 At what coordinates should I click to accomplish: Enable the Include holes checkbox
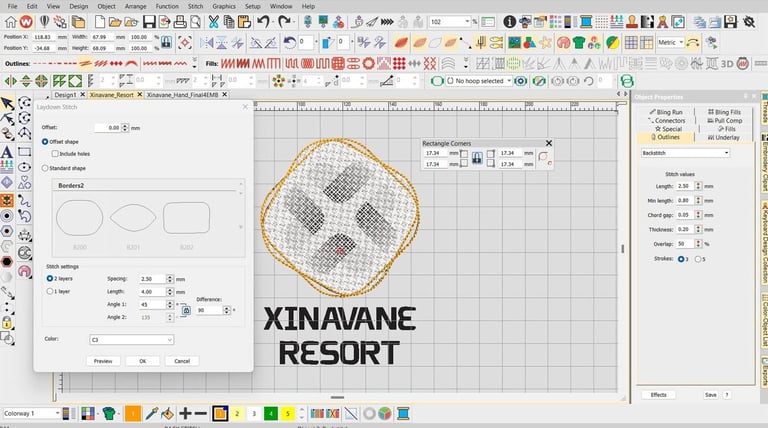55,154
